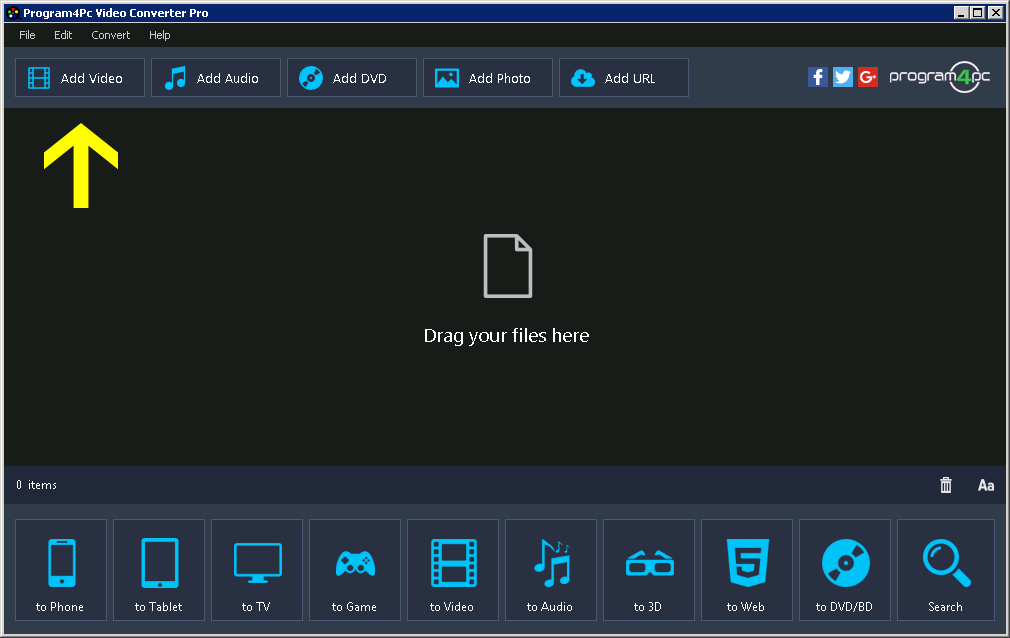Click the Twitter bird icon

(842, 76)
